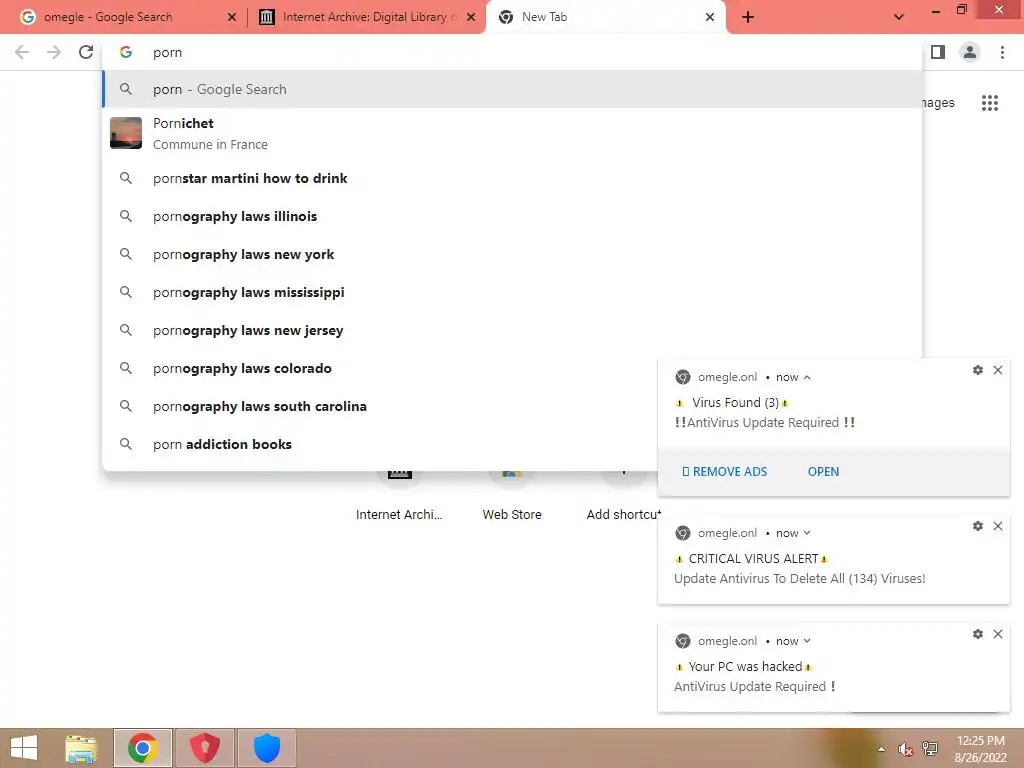Select the 'porn - Google Search' suggestion
This screenshot has width=1024, height=768.
pyautogui.click(x=512, y=89)
